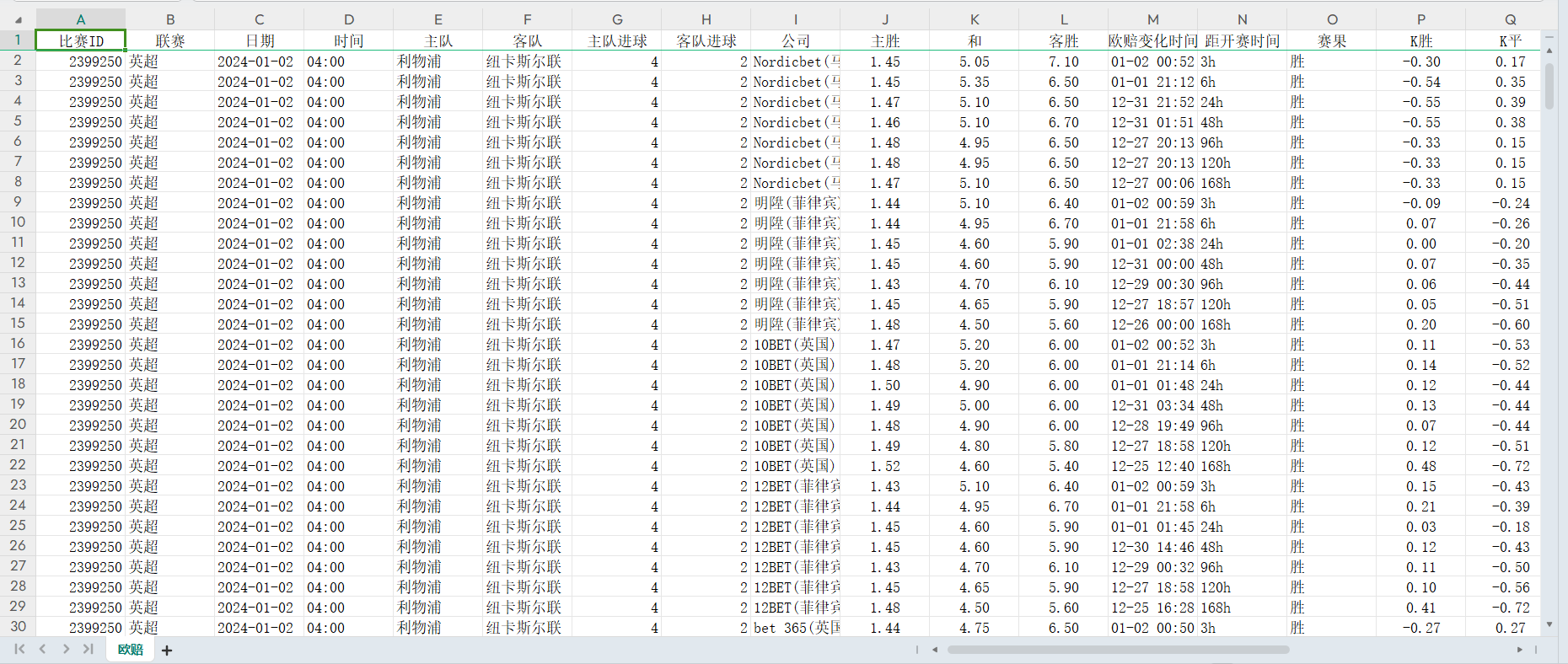Select the 主胜 header cell
The width and height of the screenshot is (1568, 664).
coord(885,40)
